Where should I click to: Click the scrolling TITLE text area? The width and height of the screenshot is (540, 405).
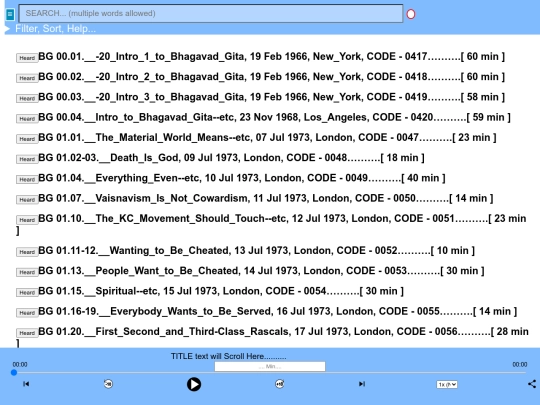(x=228, y=356)
